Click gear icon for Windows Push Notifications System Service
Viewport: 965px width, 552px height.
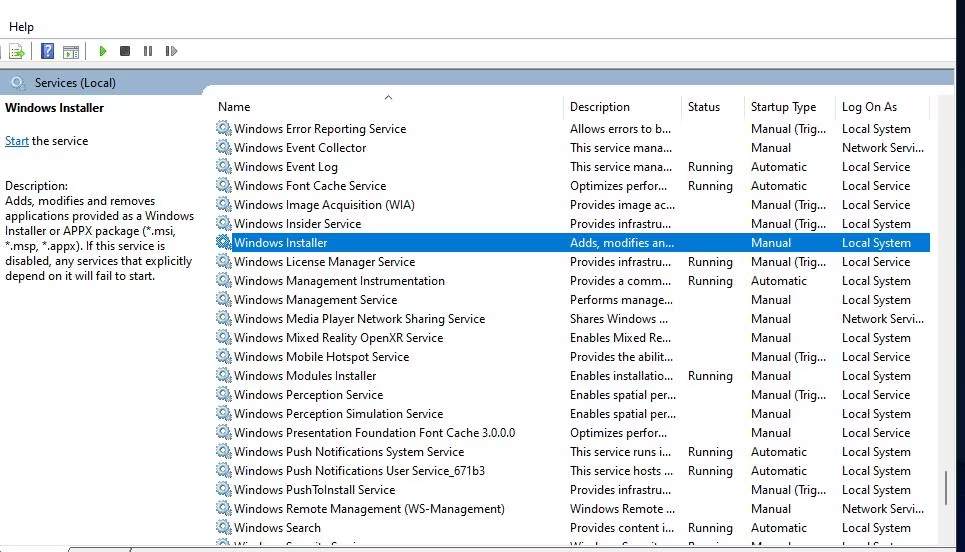[223, 452]
